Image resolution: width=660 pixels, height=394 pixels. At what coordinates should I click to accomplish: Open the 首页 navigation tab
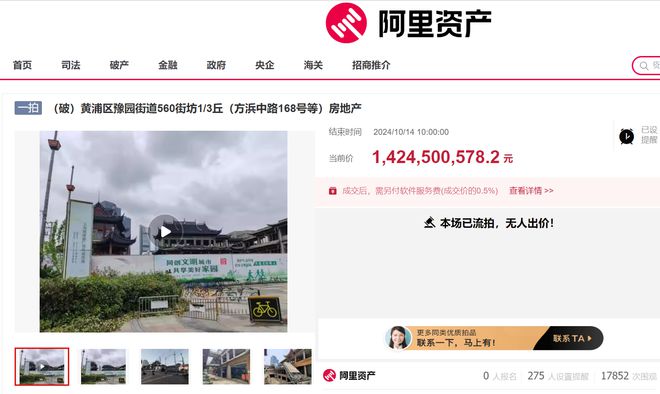point(22,65)
